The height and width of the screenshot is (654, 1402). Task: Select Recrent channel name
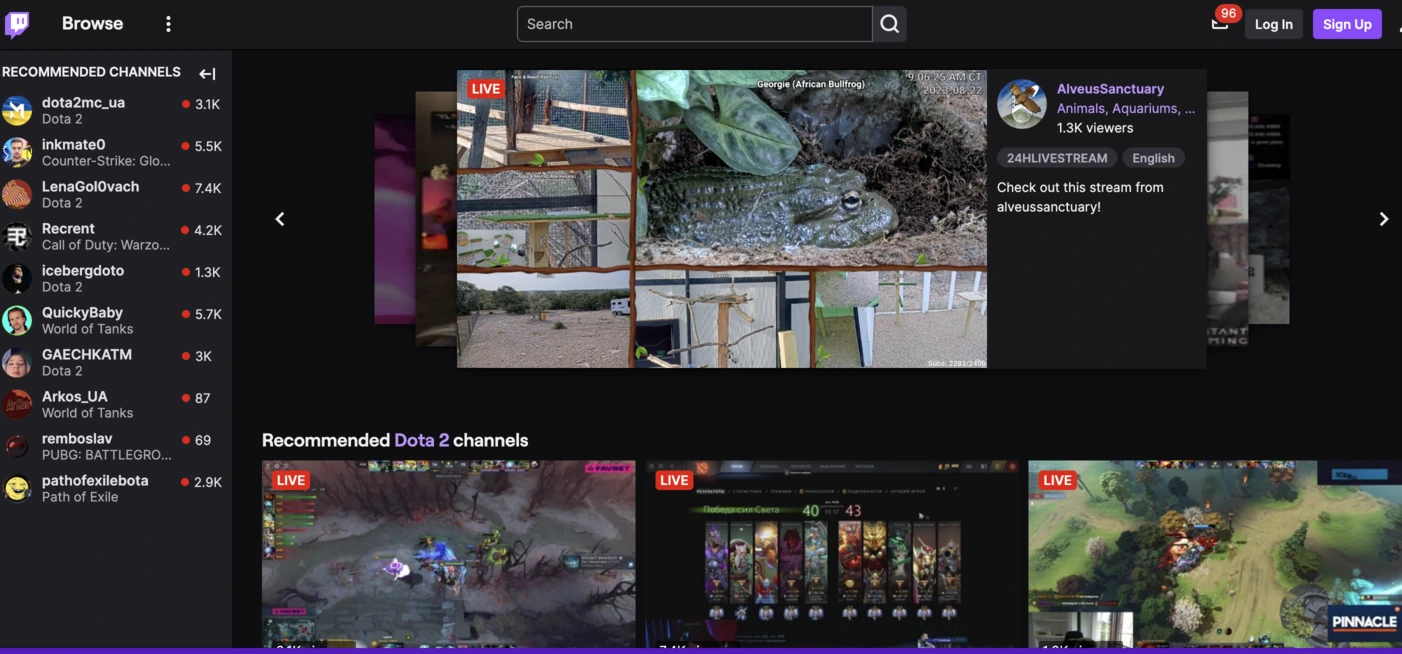(68, 229)
